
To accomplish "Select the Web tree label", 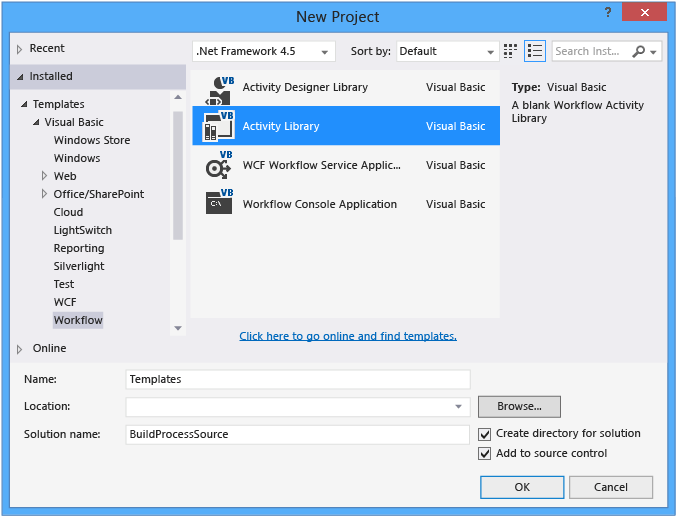I will [x=65, y=176].
